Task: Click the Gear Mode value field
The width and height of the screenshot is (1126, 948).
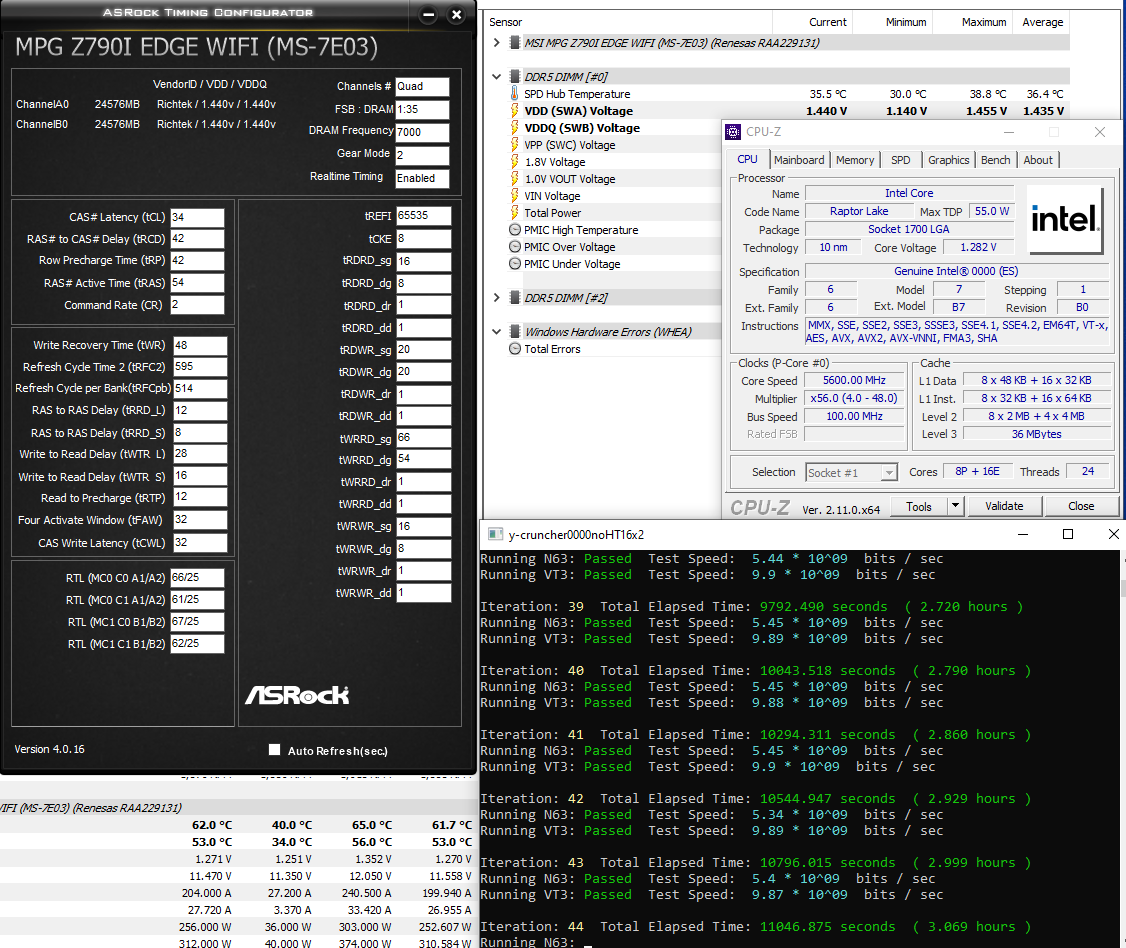Action: [x=422, y=155]
